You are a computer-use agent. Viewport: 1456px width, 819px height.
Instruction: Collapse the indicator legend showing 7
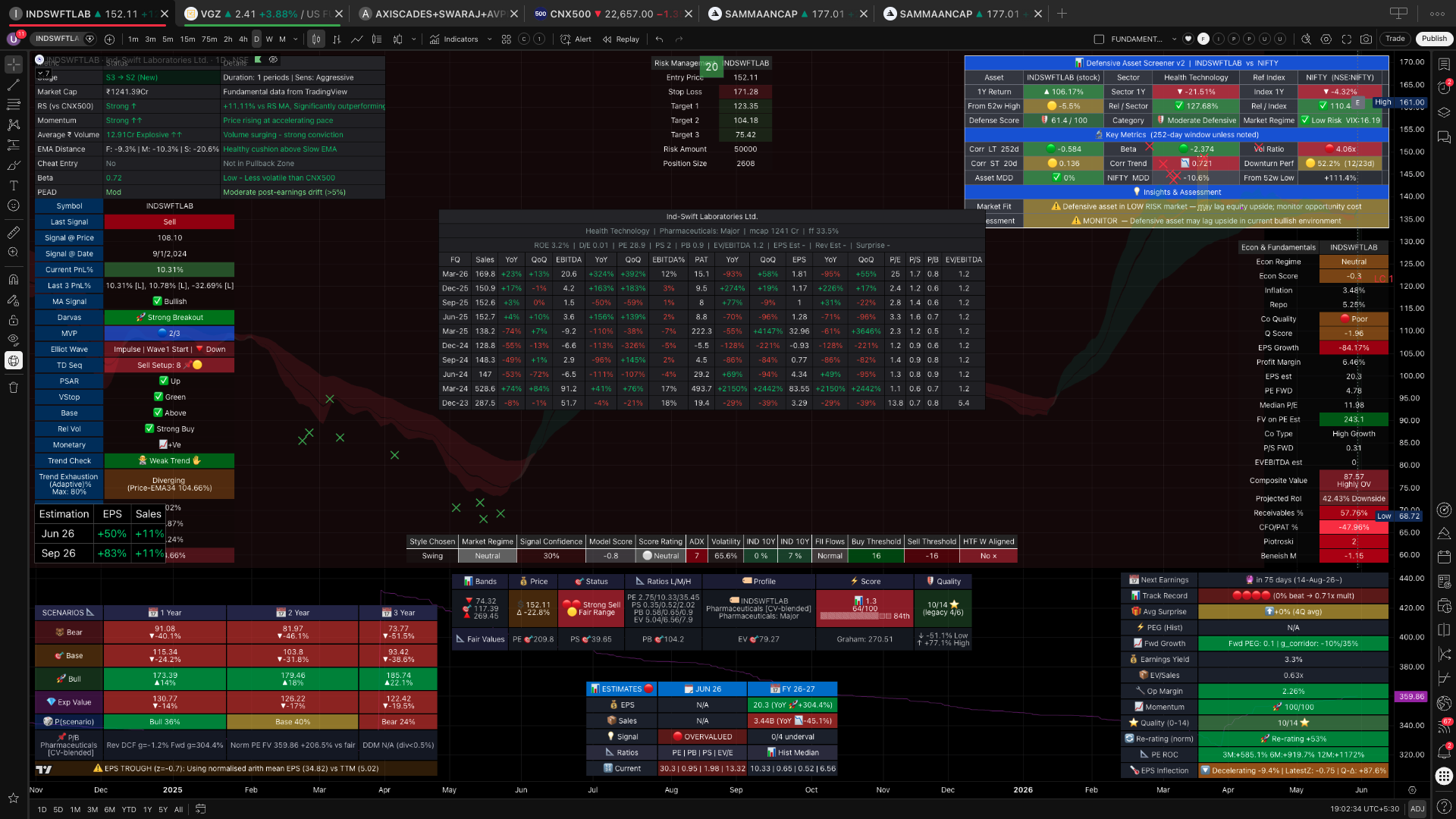tap(44, 74)
